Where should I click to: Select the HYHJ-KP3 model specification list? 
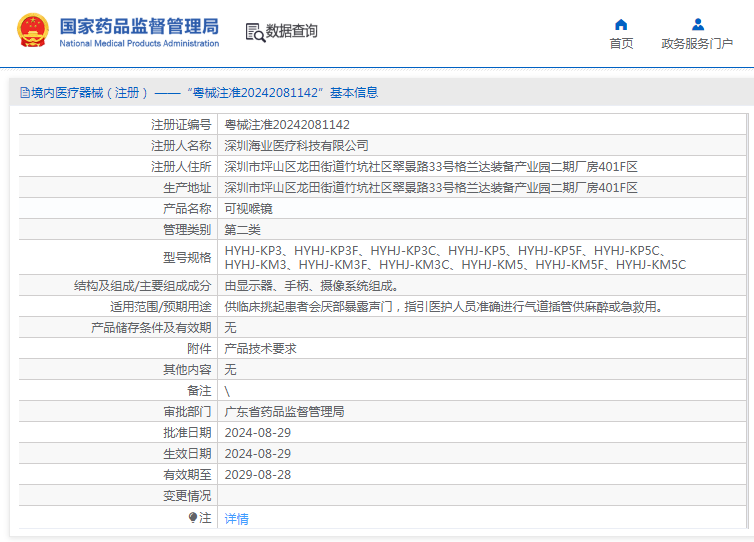coord(455,257)
